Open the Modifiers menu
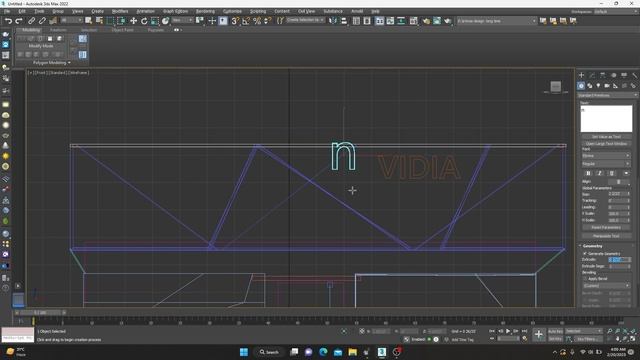Viewport: 640px width, 360px height. point(120,11)
